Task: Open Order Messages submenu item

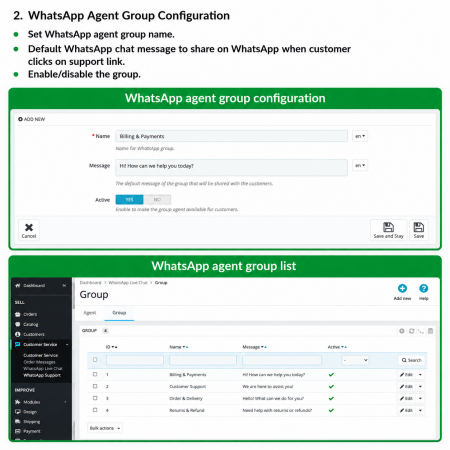Action: coord(39,362)
